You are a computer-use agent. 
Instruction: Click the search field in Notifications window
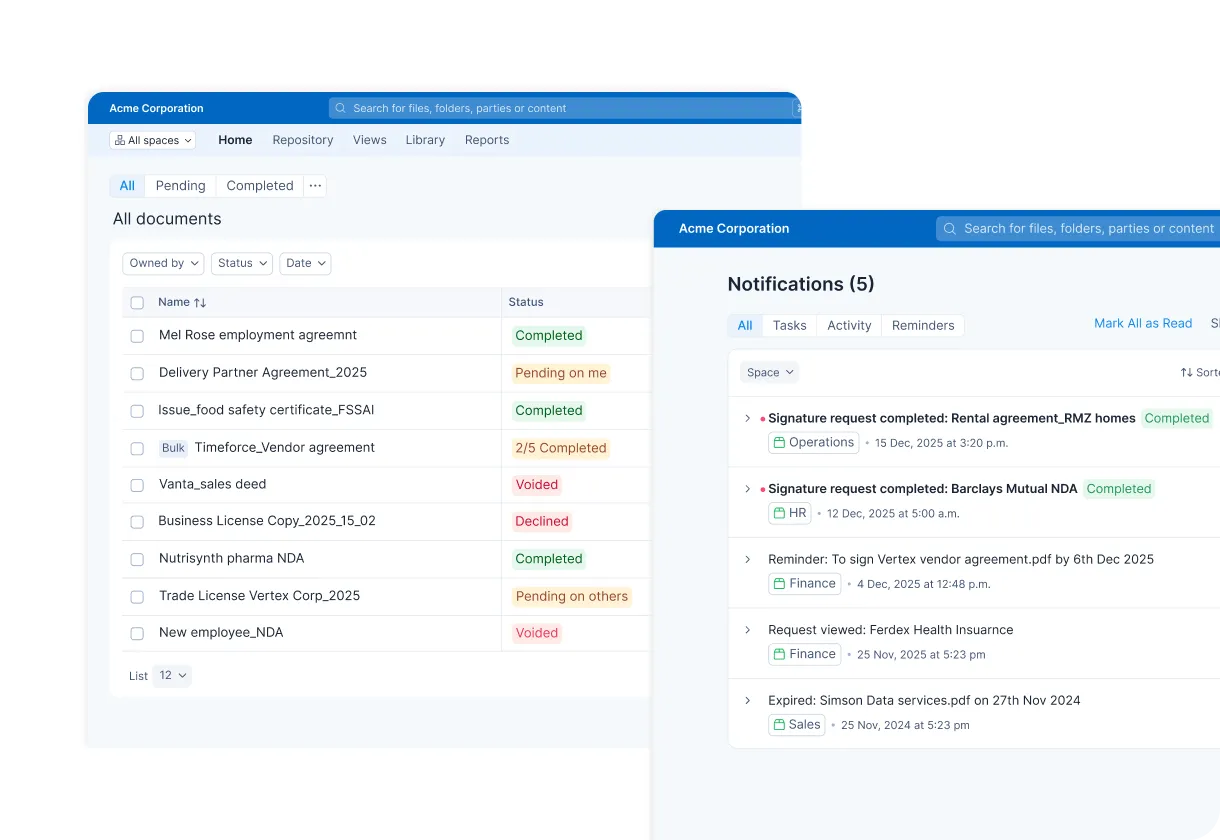(1078, 229)
